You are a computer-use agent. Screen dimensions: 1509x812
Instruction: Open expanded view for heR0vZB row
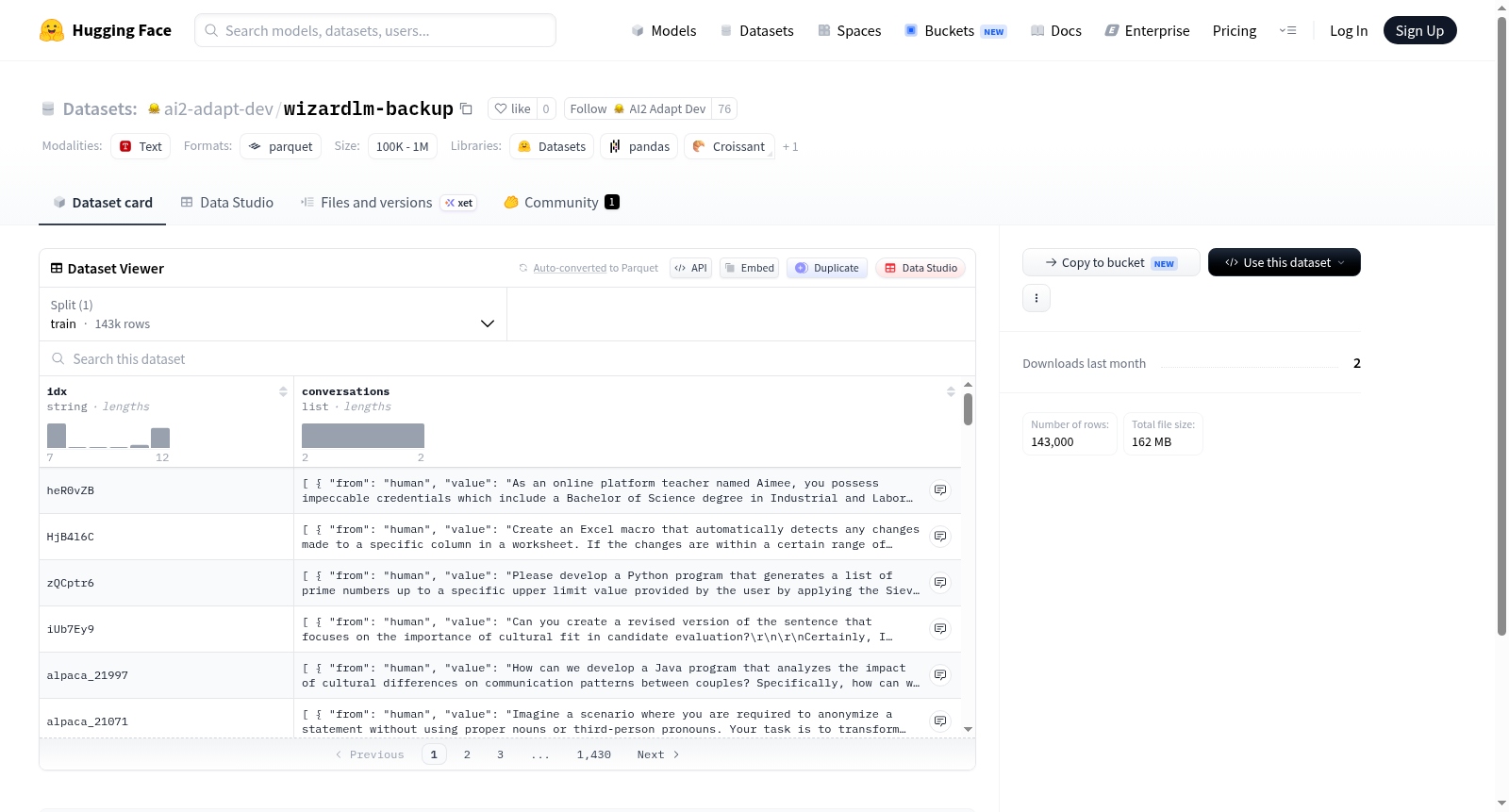tap(940, 490)
